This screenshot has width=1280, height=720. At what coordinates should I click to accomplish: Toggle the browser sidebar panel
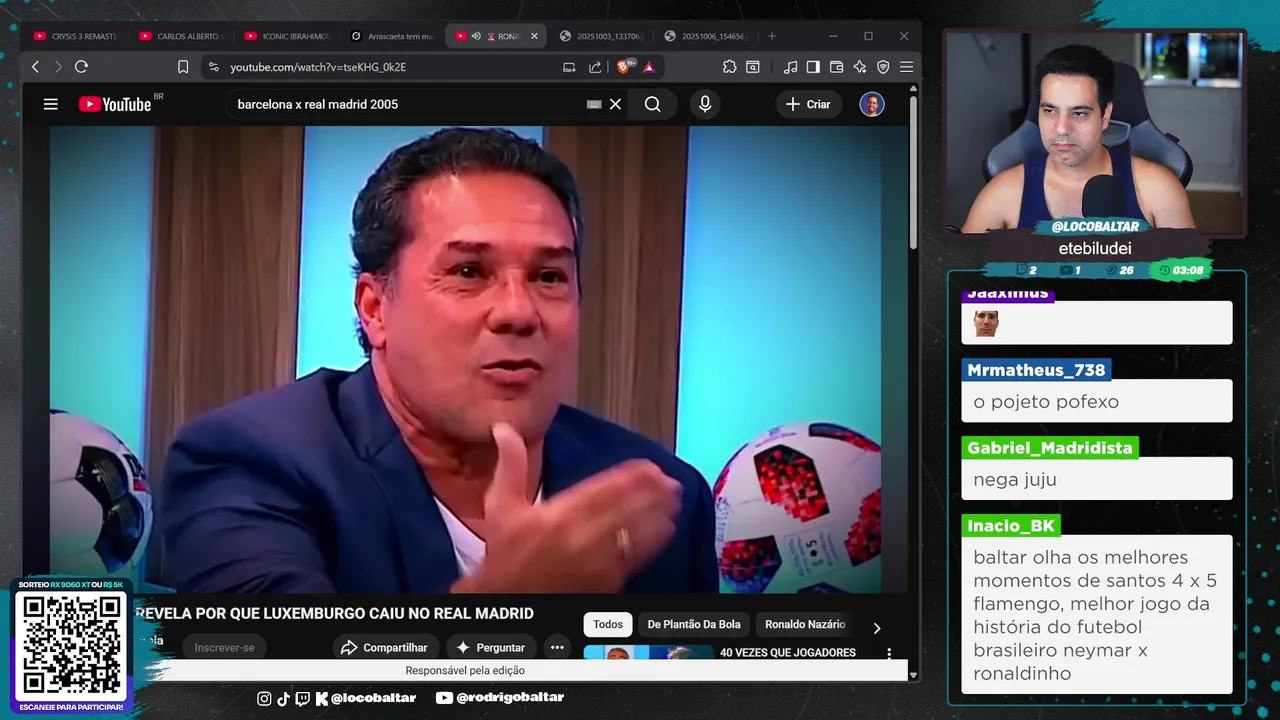pos(813,67)
